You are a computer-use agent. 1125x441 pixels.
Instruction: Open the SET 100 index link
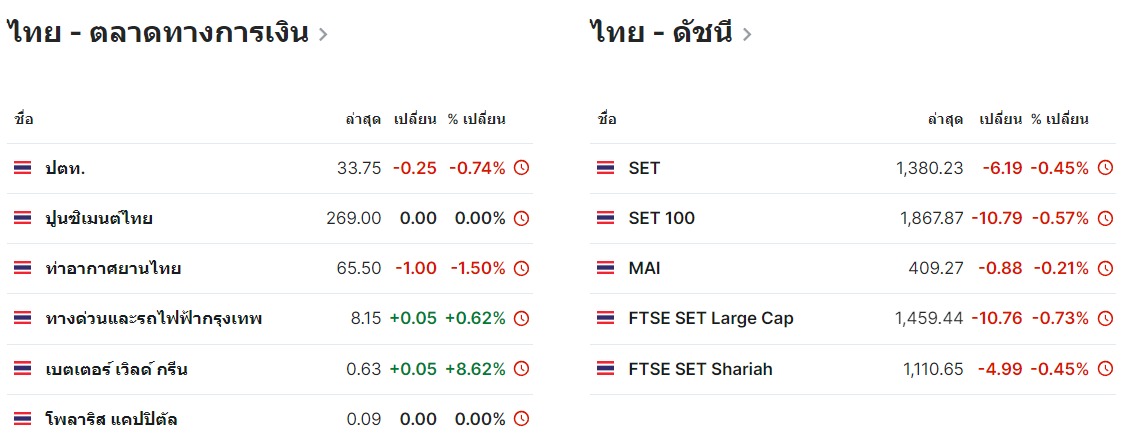(x=661, y=218)
